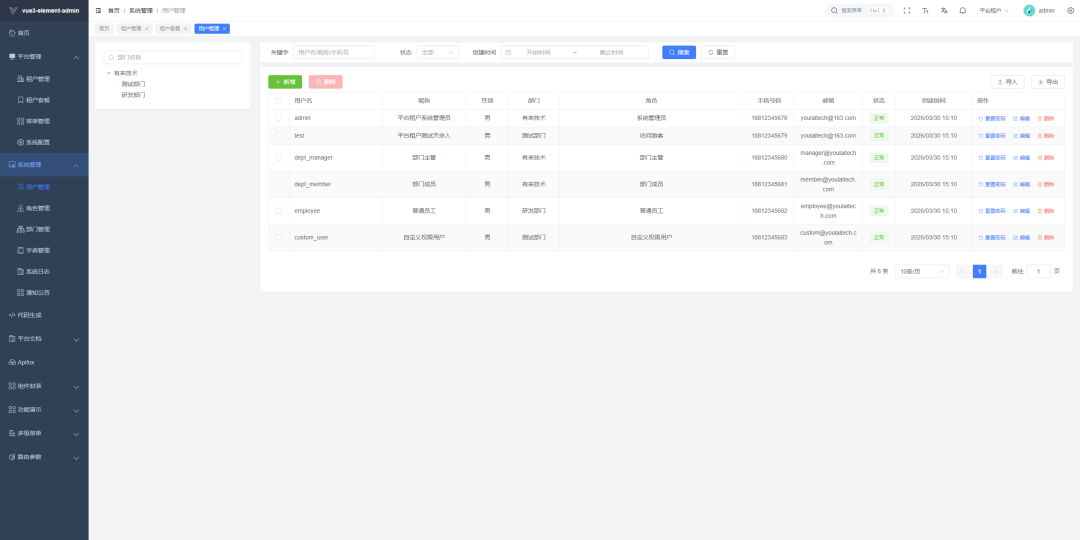Click the 部门名称 department search field

point(172,57)
